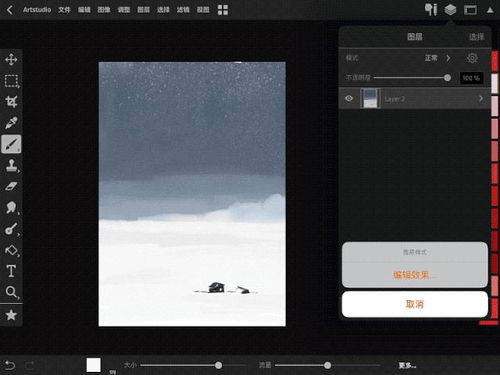500x375 pixels.
Task: Select the Dodge and Burn tool
Action: tap(11, 229)
